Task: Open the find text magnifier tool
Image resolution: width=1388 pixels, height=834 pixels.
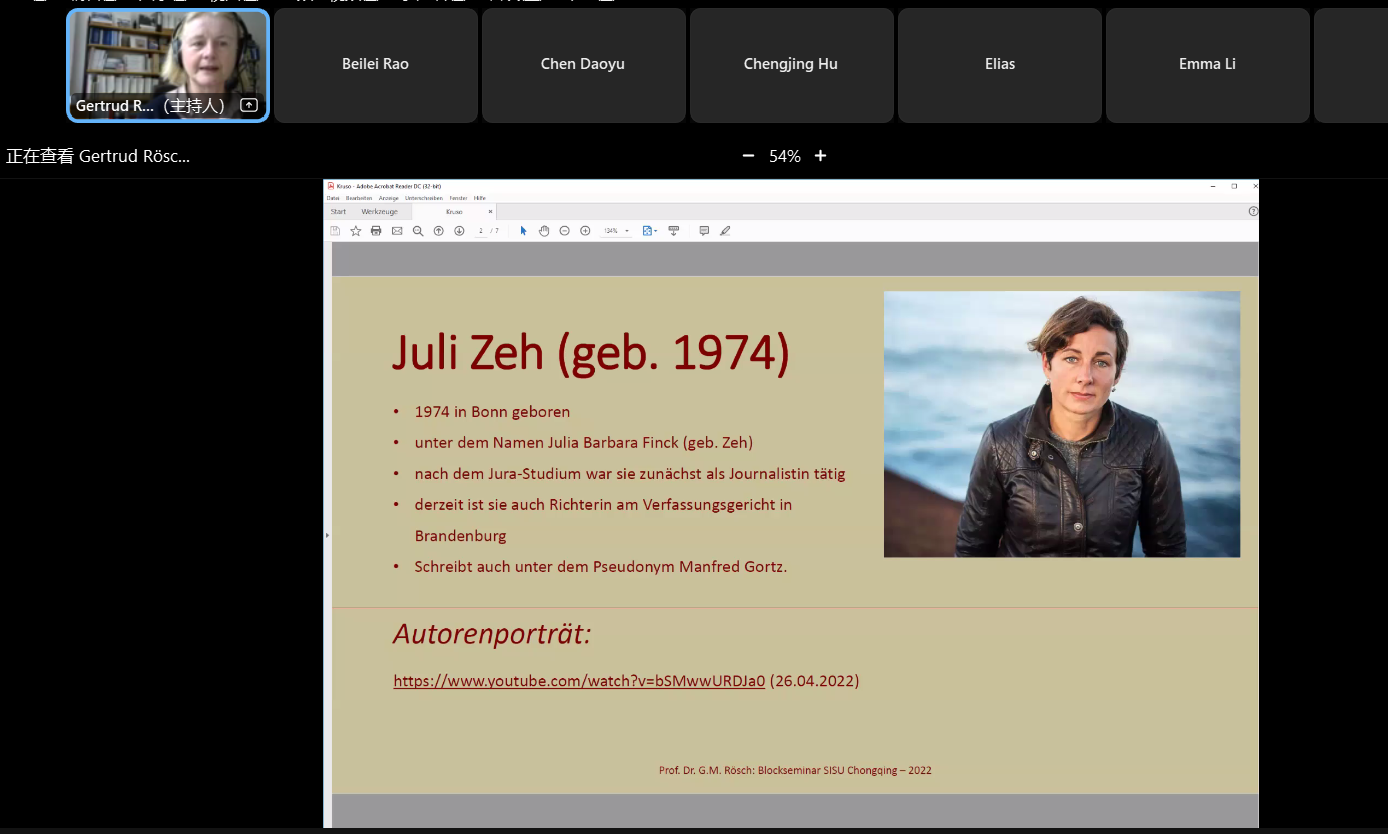Action: point(418,231)
